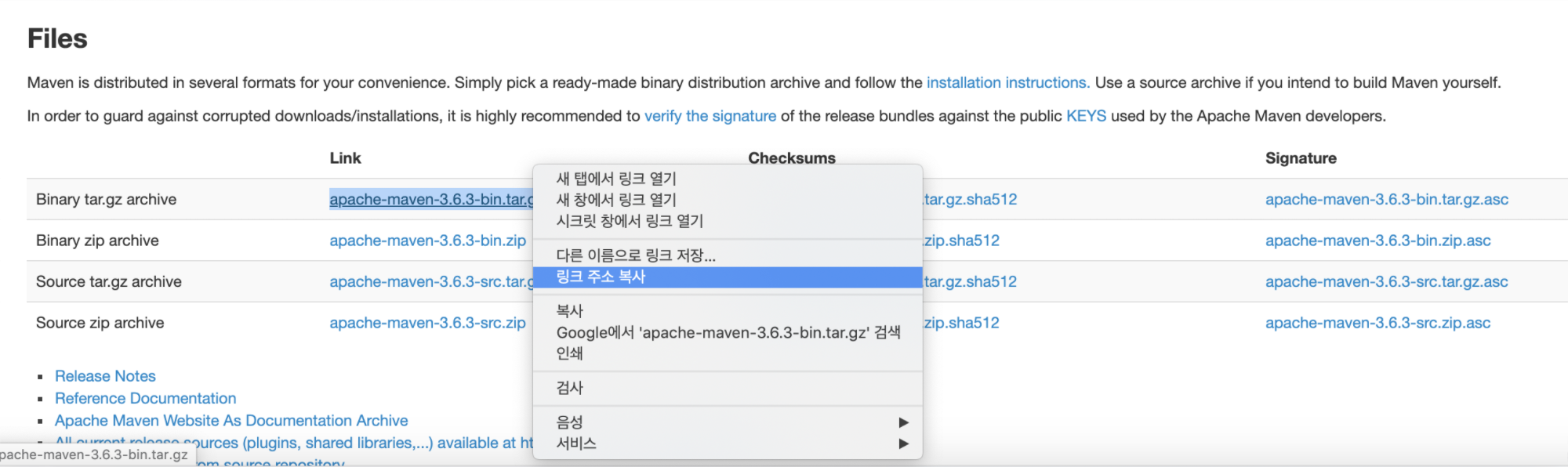Screen dimensions: 1568x467
Task: Open apache-maven-3.6.3-src.zip.asc signature
Action: (x=1378, y=323)
